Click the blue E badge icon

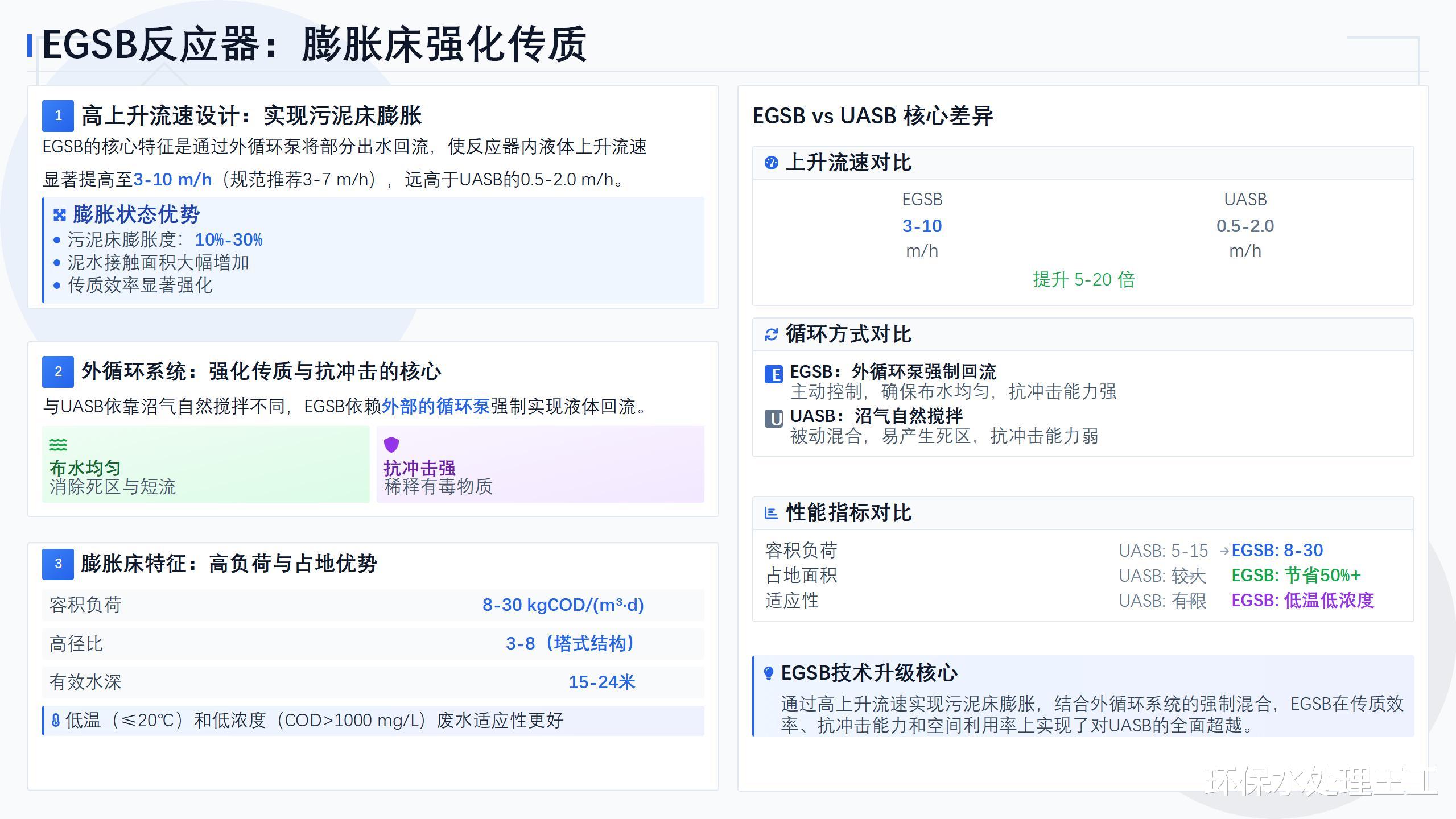(773, 374)
